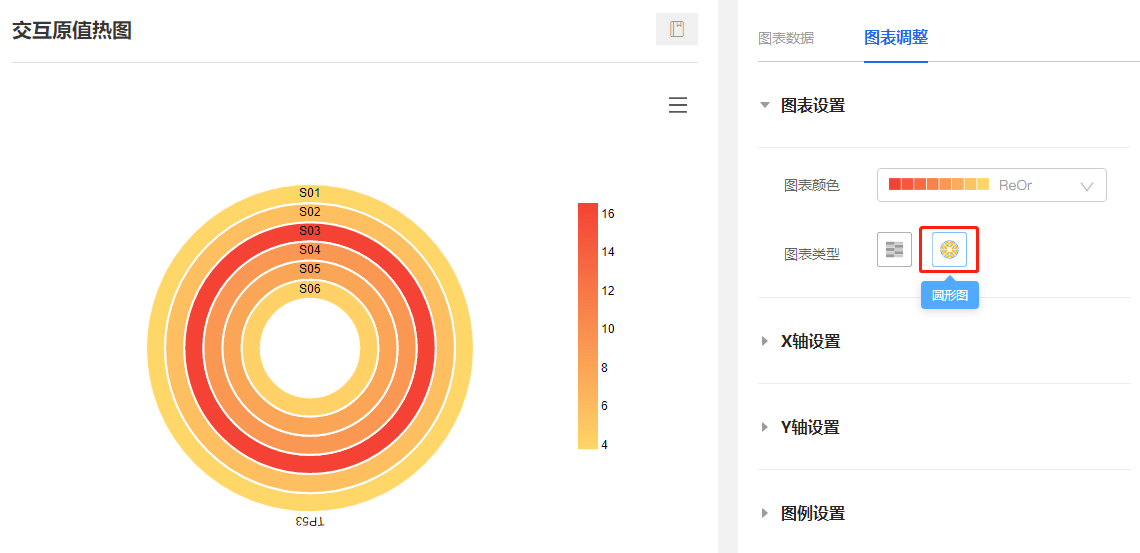Click the heatmap color legend bar
Viewport: 1140px width, 553px height.
[x=587, y=326]
